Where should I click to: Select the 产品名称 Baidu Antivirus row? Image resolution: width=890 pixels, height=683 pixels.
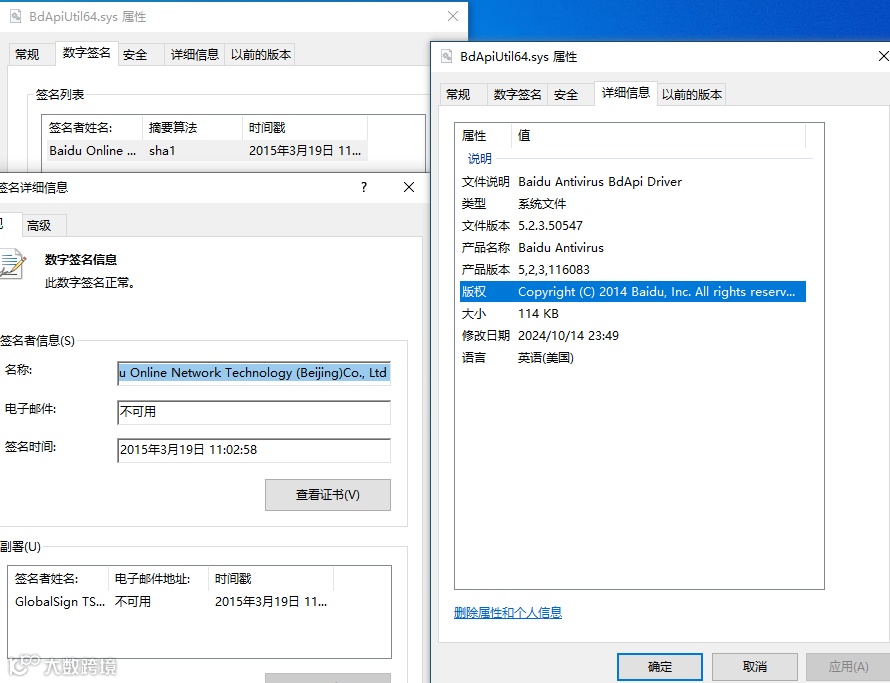pyautogui.click(x=633, y=248)
